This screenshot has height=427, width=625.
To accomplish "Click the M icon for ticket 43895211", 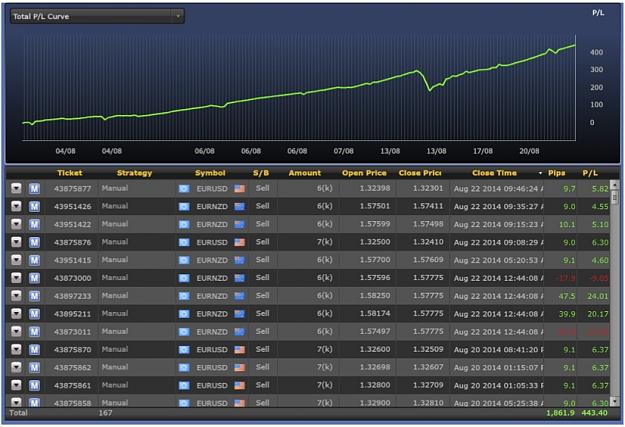I will click(x=34, y=314).
